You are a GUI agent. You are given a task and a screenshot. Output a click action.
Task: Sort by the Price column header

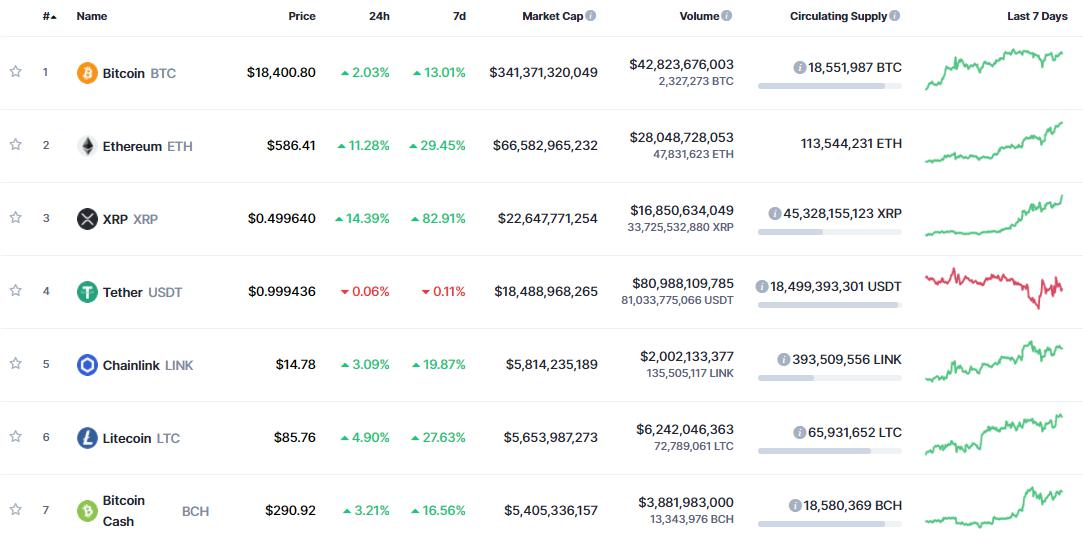pyautogui.click(x=302, y=16)
